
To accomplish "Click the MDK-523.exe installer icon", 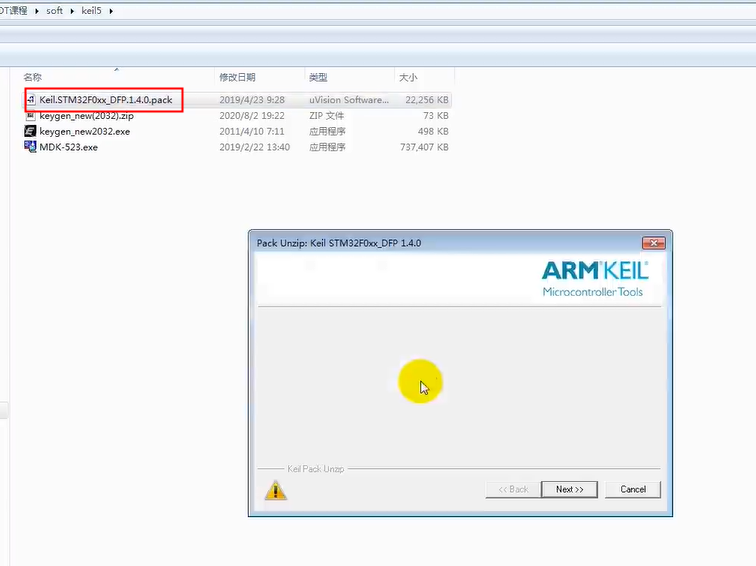I will [x=30, y=147].
